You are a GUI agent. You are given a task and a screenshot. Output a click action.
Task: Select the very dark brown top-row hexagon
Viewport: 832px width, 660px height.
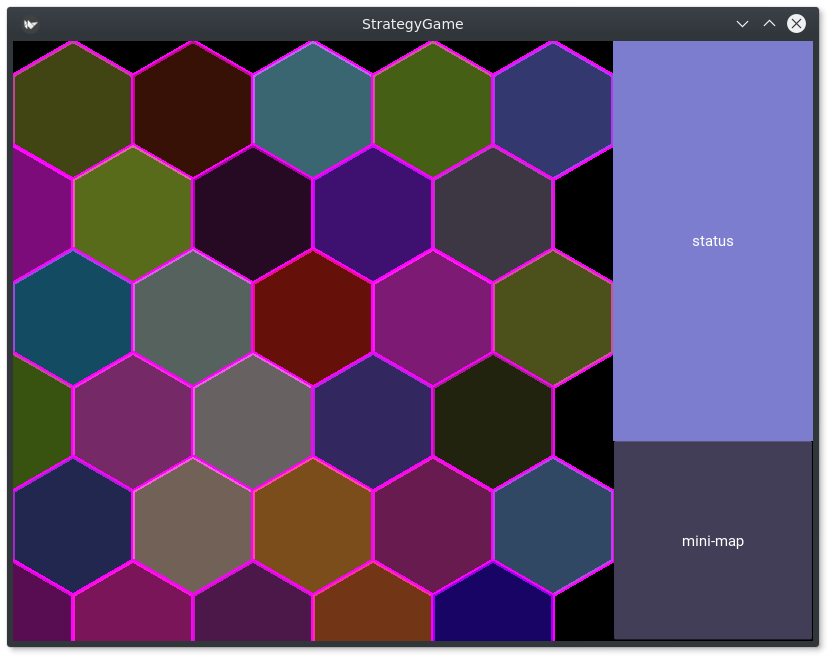coord(193,110)
